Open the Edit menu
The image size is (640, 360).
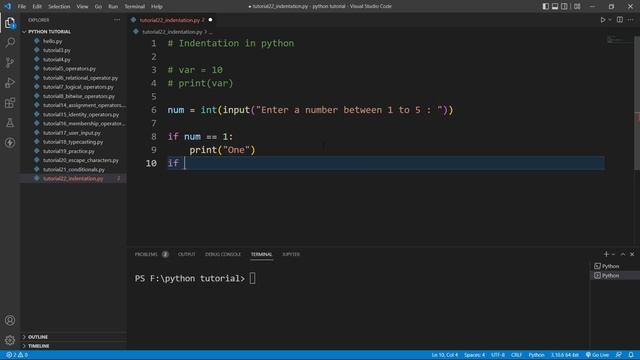click(x=37, y=7)
